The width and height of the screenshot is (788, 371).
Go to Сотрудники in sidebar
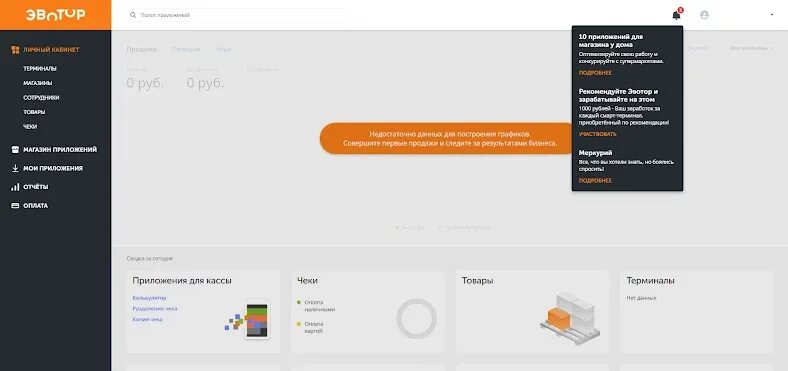pyautogui.click(x=41, y=98)
